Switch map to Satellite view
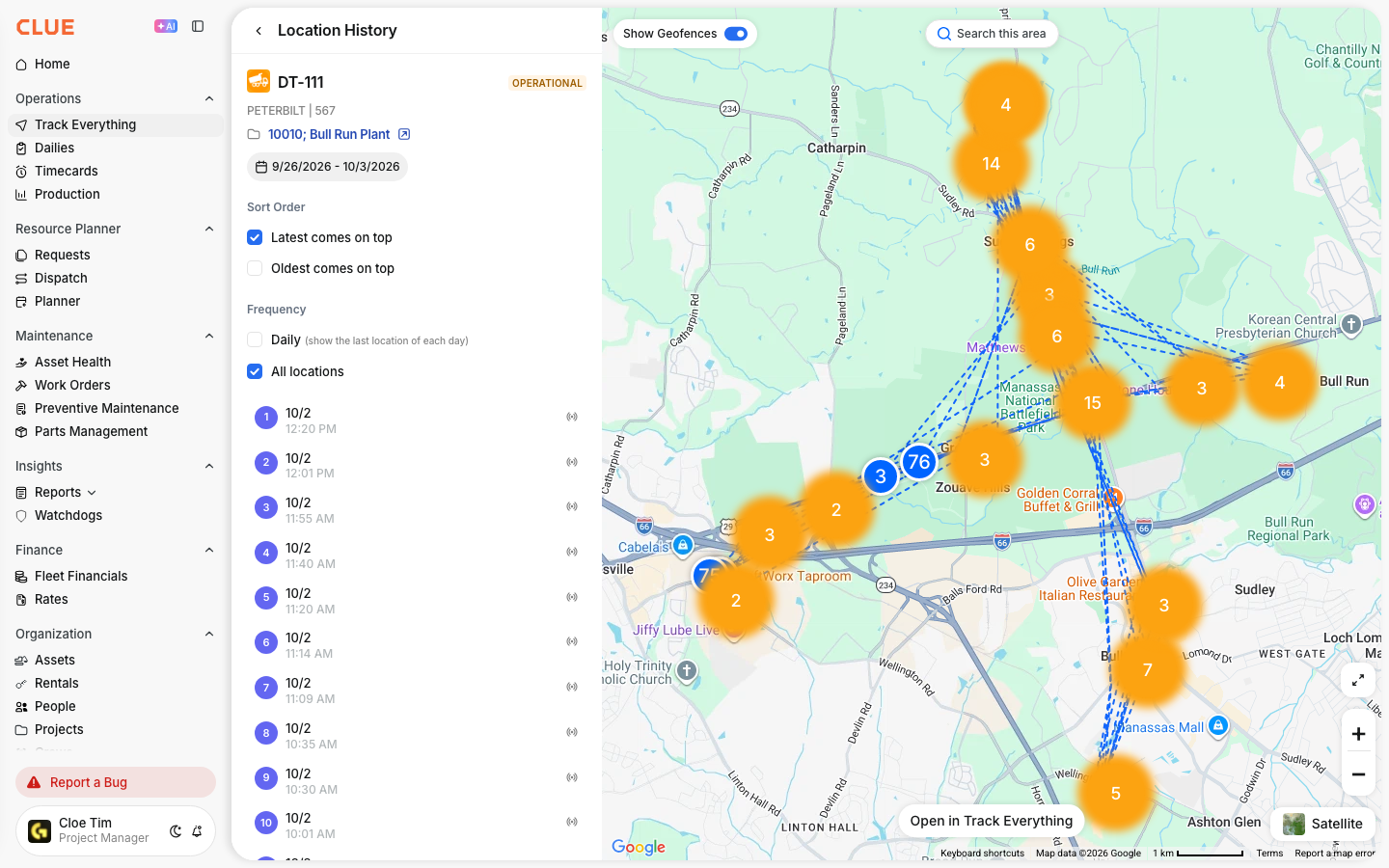This screenshot has height=868, width=1389. tap(1322, 824)
